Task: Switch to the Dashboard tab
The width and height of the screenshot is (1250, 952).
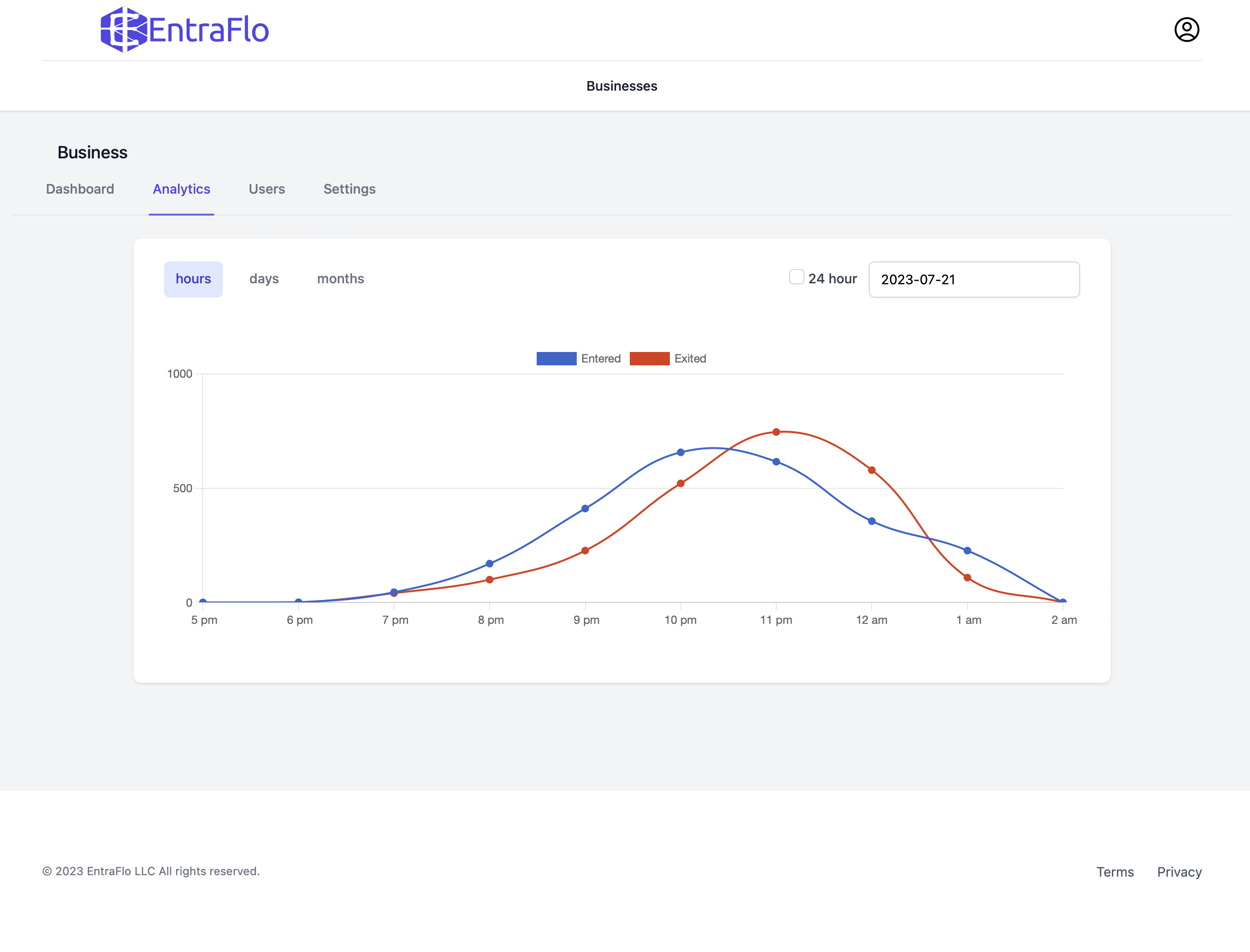Action: pos(80,189)
